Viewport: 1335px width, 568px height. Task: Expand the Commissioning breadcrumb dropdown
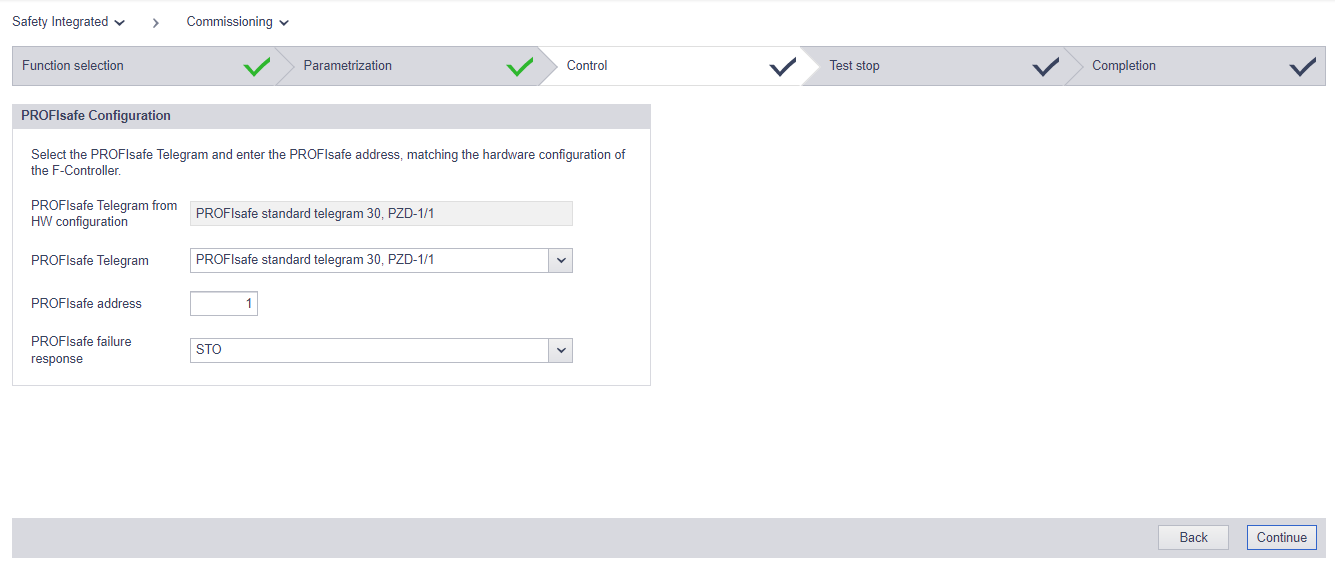point(238,22)
